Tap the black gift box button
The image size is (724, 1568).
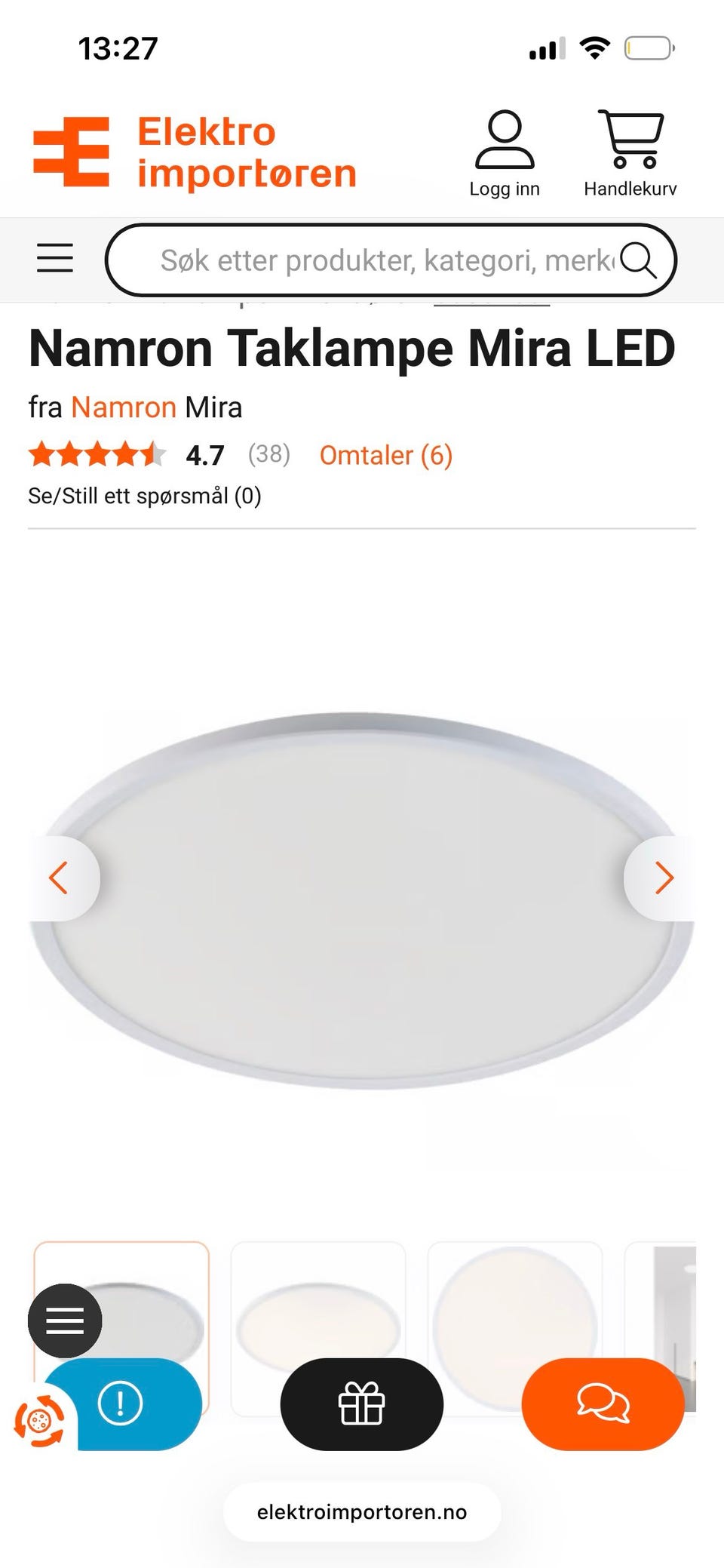point(362,1404)
